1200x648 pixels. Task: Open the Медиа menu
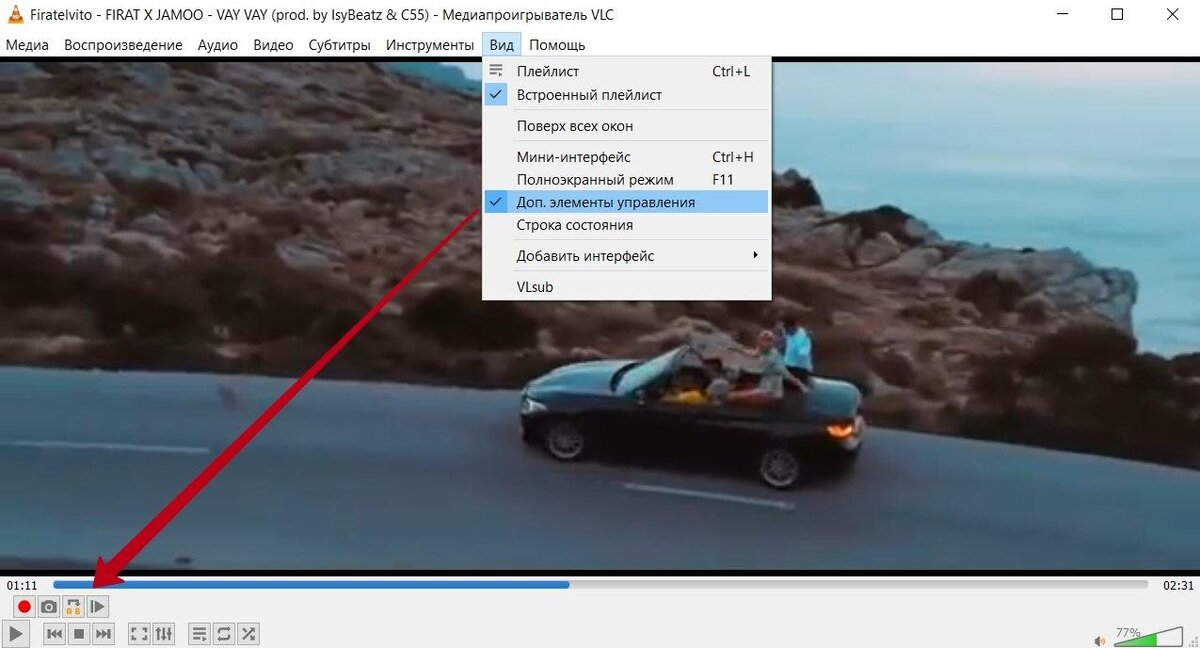click(28, 45)
